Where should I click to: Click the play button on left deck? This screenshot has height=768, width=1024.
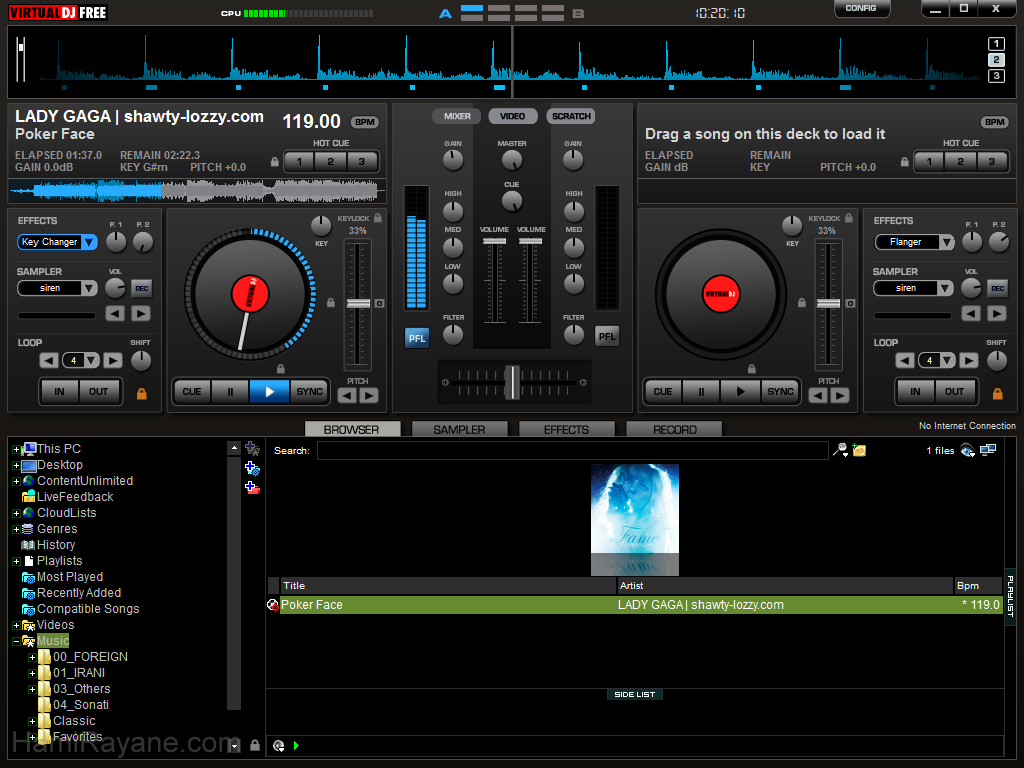tap(269, 391)
